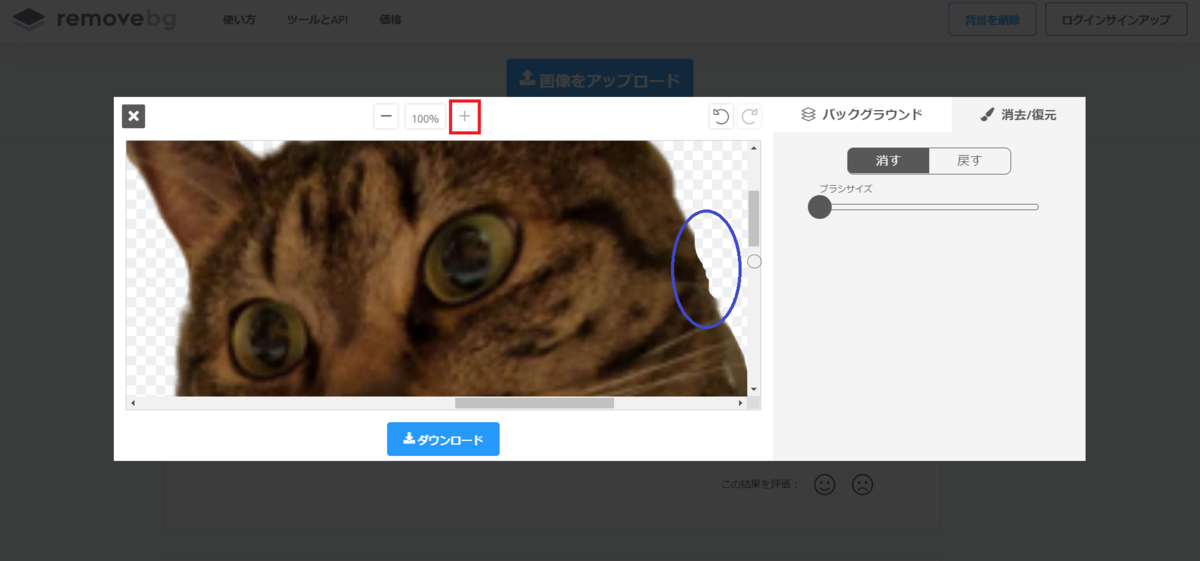Image resolution: width=1200 pixels, height=561 pixels.
Task: Undo the last edit
Action: click(720, 117)
